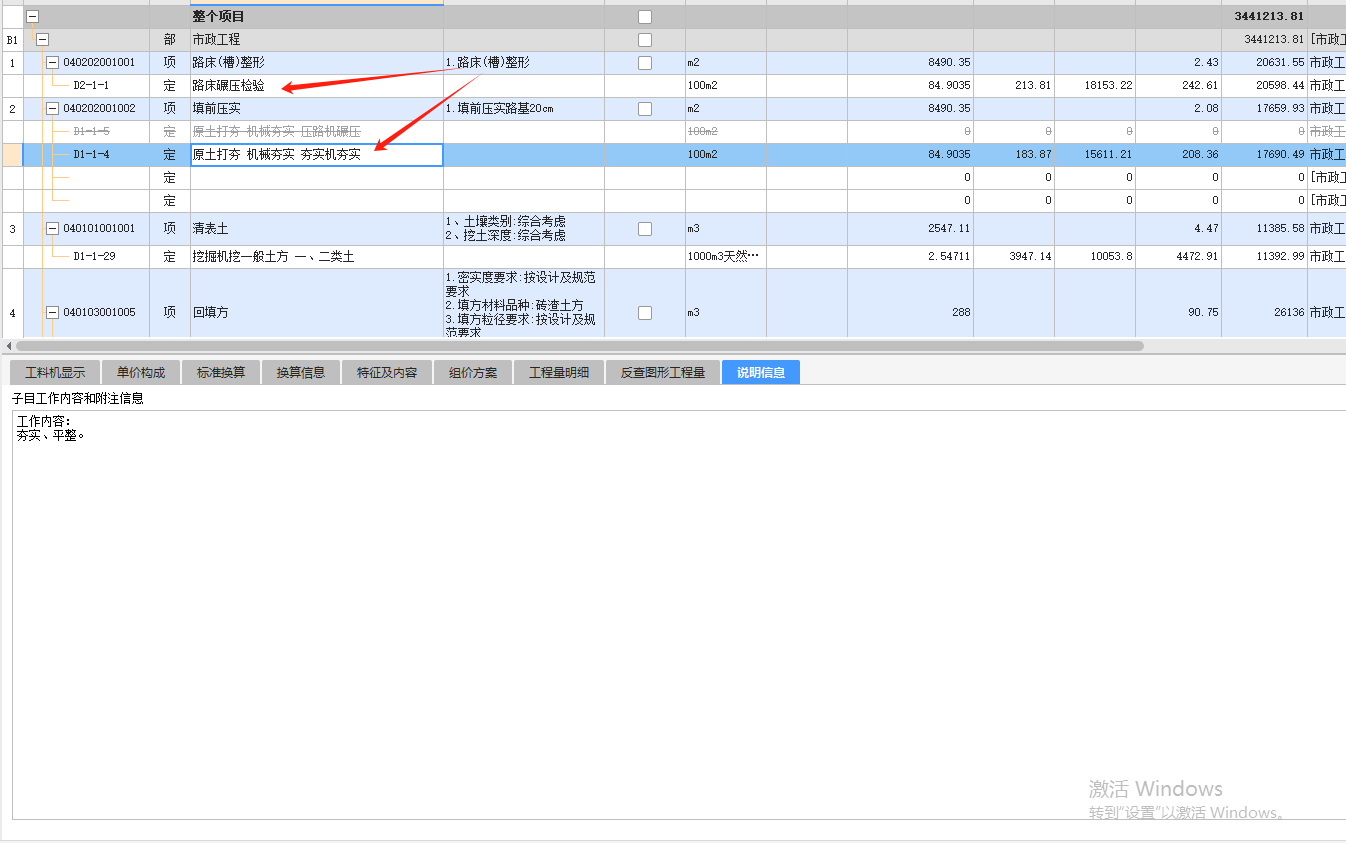
Task: Collapse the 市政工程 section row
Action: [x=42, y=39]
